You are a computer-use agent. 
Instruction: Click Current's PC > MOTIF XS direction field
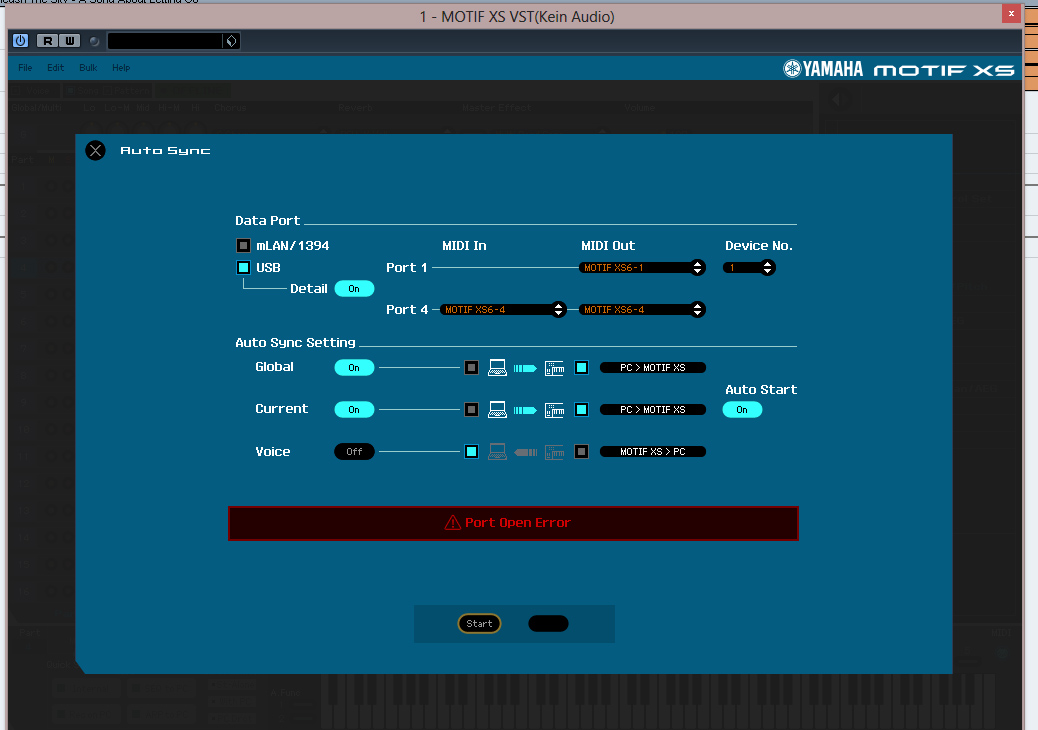(653, 410)
